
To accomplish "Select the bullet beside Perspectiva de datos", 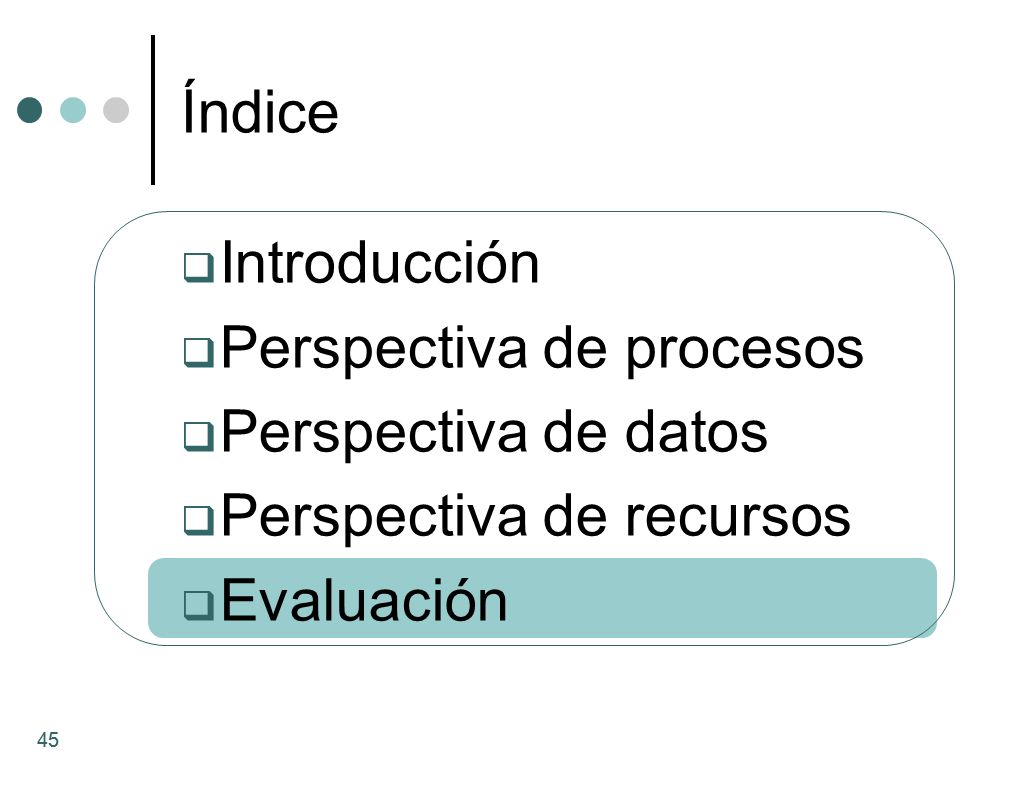I will pyautogui.click(x=198, y=436).
